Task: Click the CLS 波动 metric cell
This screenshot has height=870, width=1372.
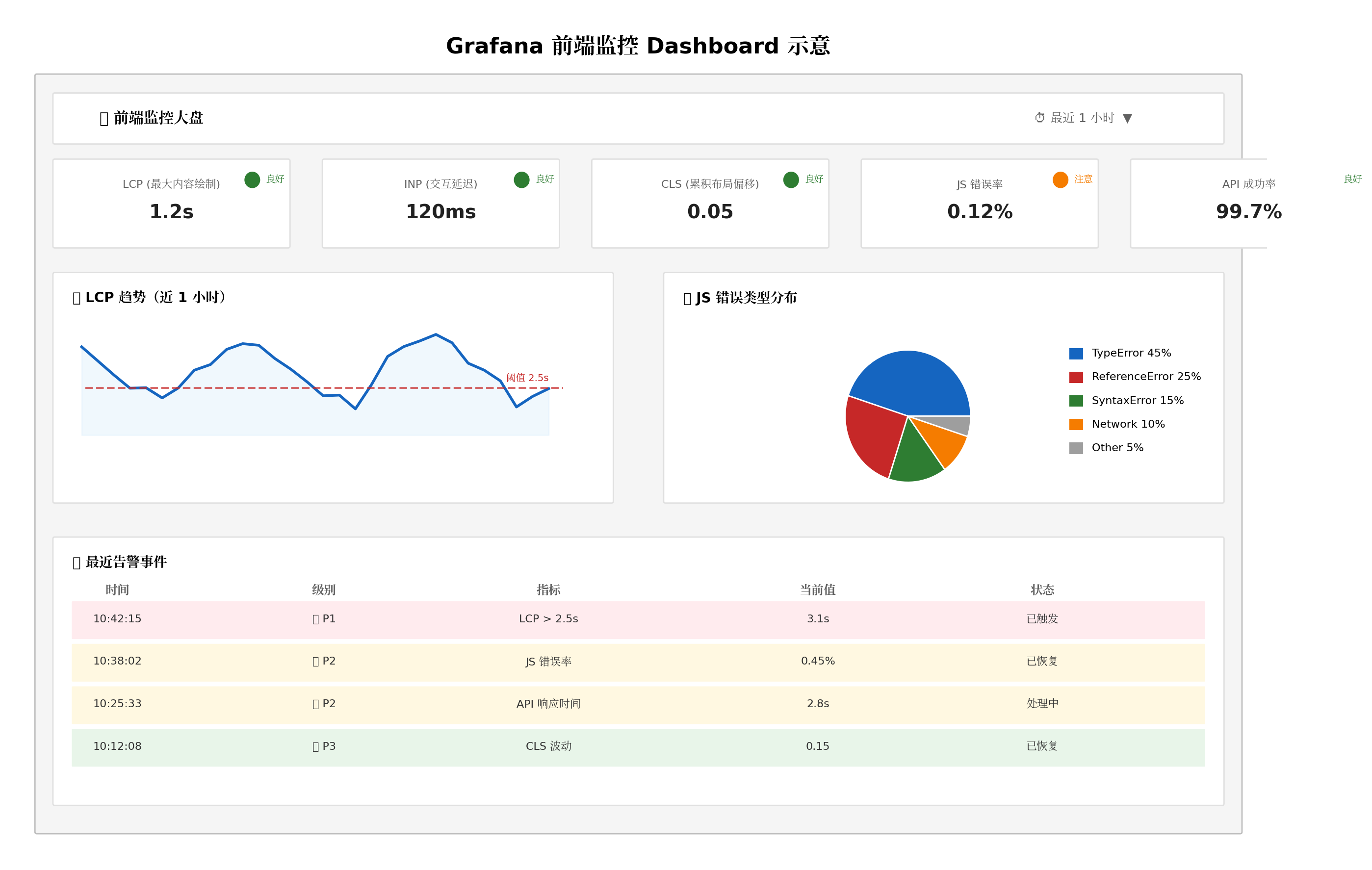Action: [549, 746]
